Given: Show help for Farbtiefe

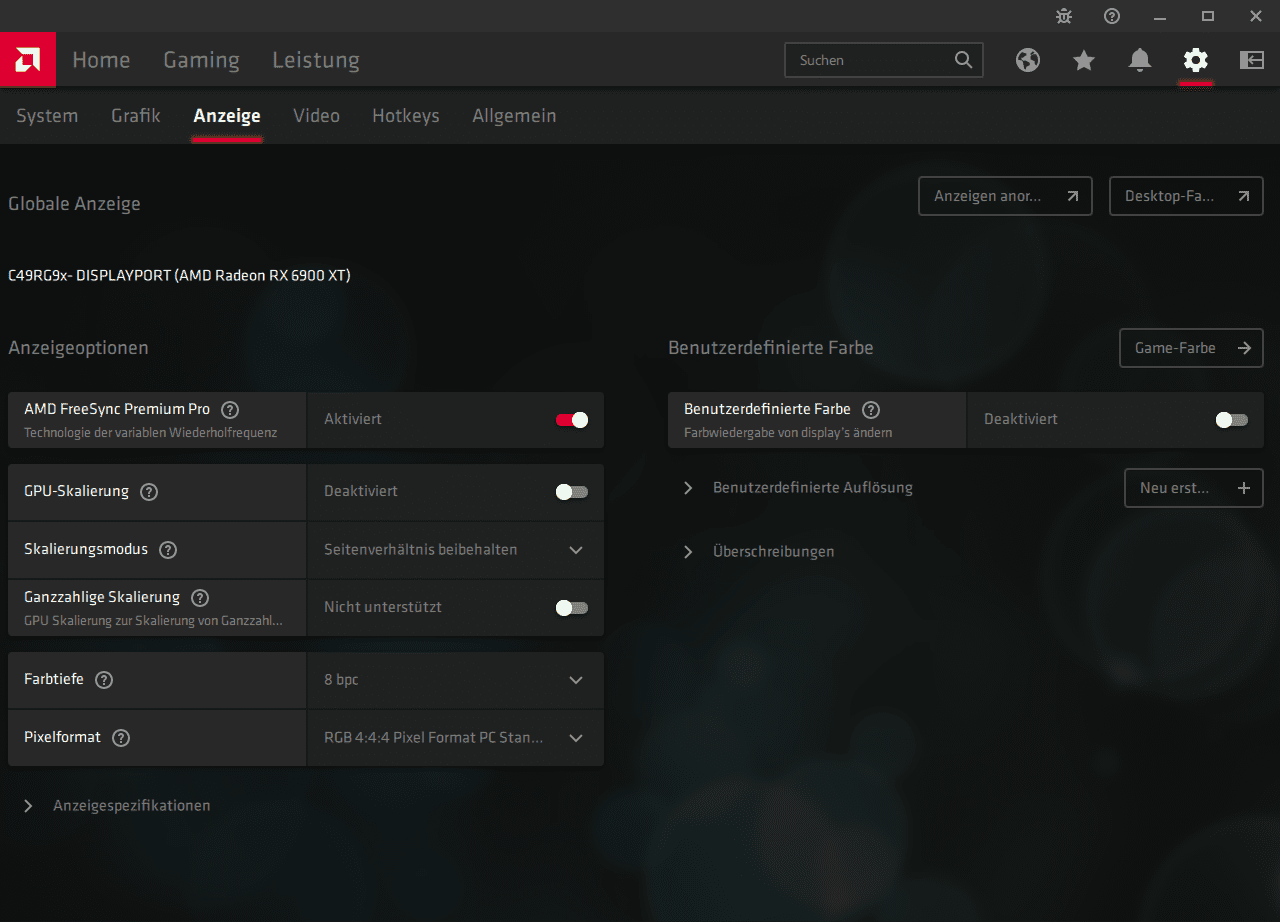Looking at the screenshot, I should point(104,680).
